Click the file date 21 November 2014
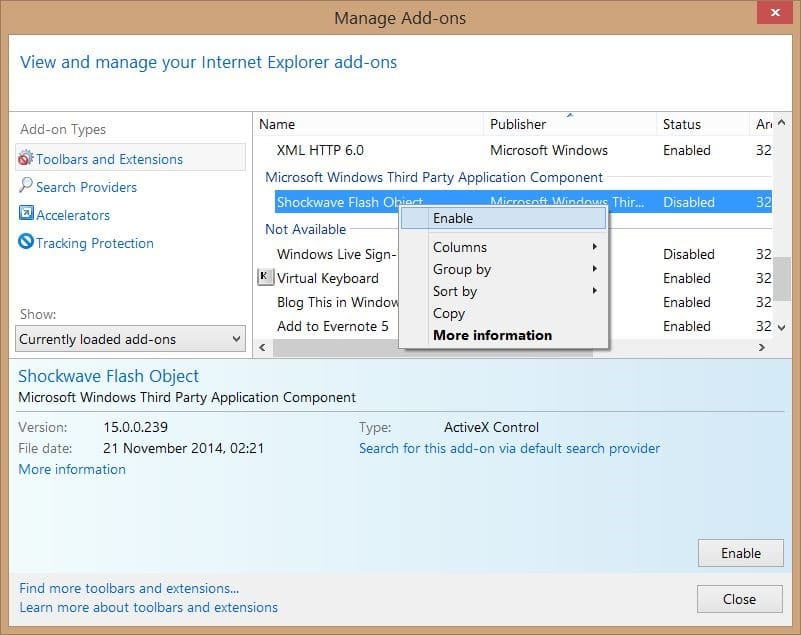Image resolution: width=801 pixels, height=635 pixels. point(183,448)
